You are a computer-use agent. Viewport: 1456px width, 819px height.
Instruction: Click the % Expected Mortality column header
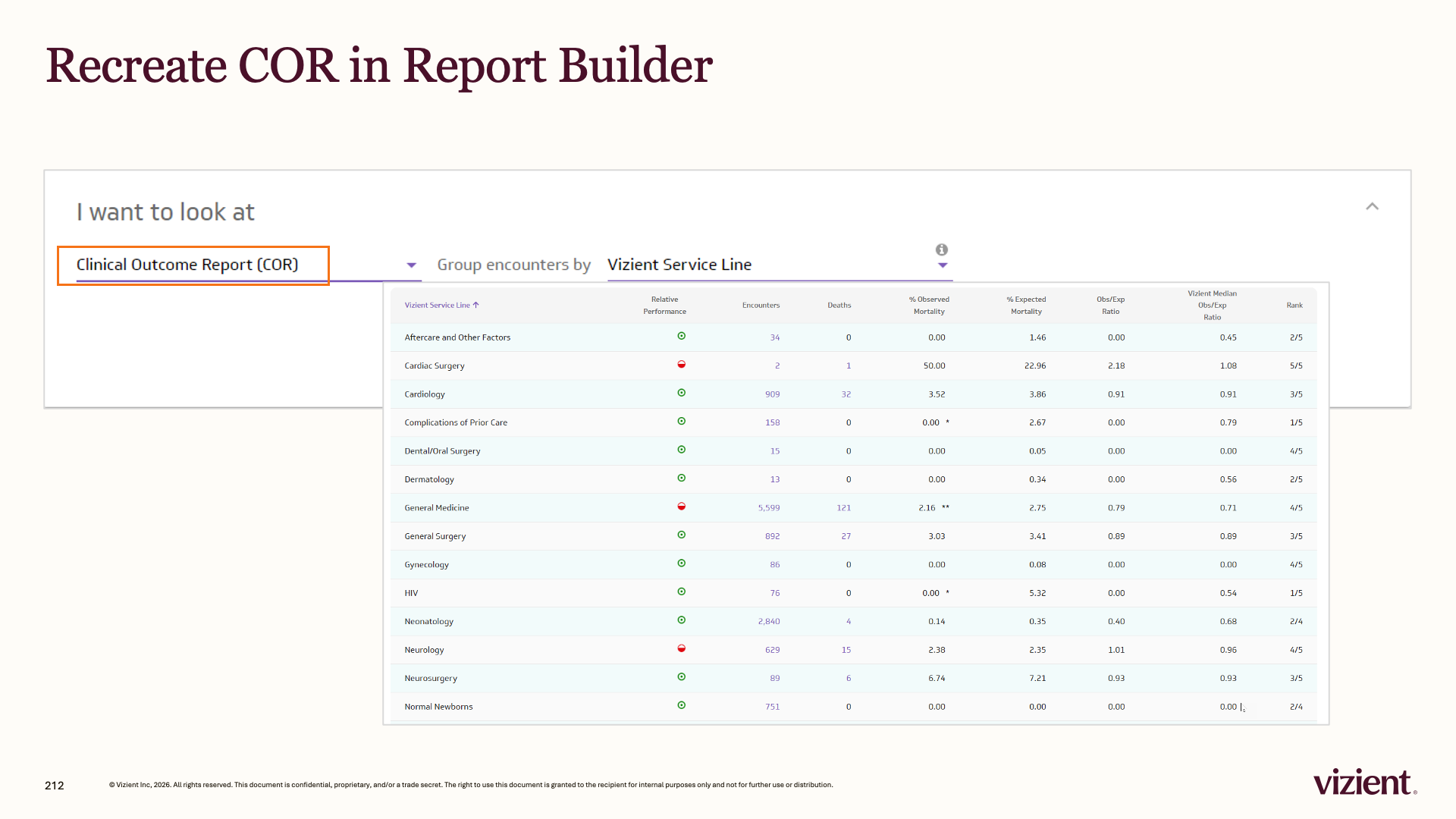pyautogui.click(x=1026, y=306)
